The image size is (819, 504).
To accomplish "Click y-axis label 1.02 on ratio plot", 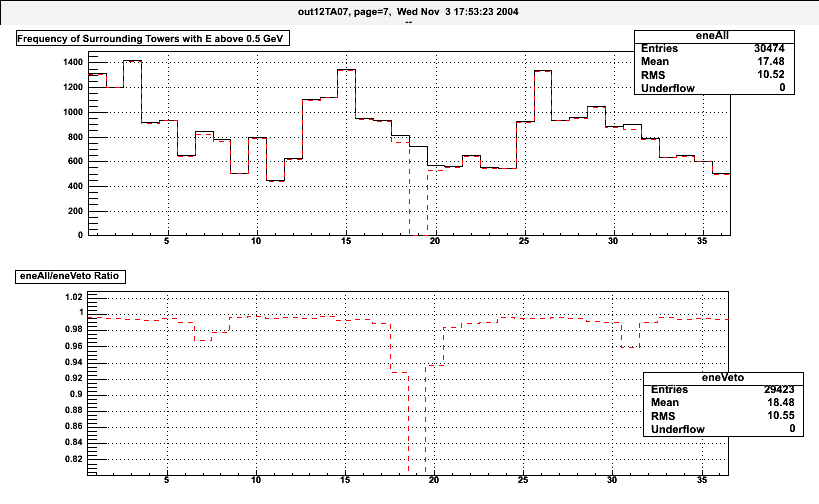I will coord(74,297).
